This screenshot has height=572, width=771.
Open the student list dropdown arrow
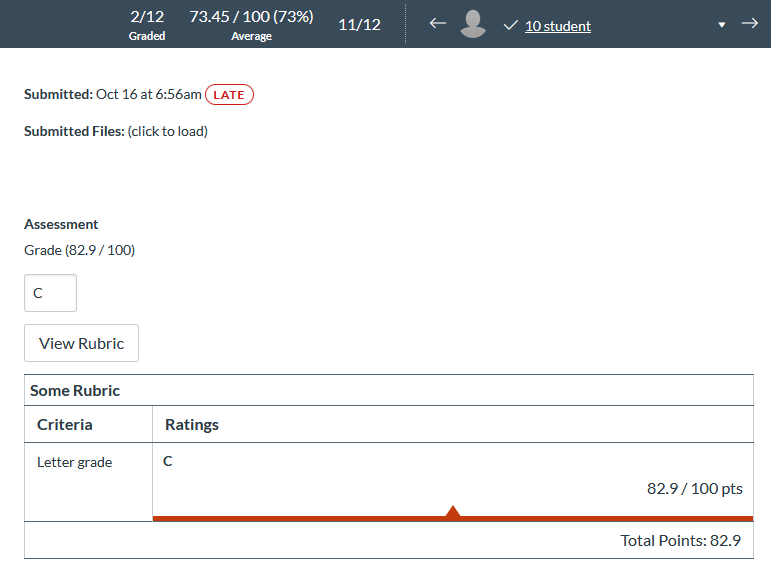pyautogui.click(x=722, y=25)
